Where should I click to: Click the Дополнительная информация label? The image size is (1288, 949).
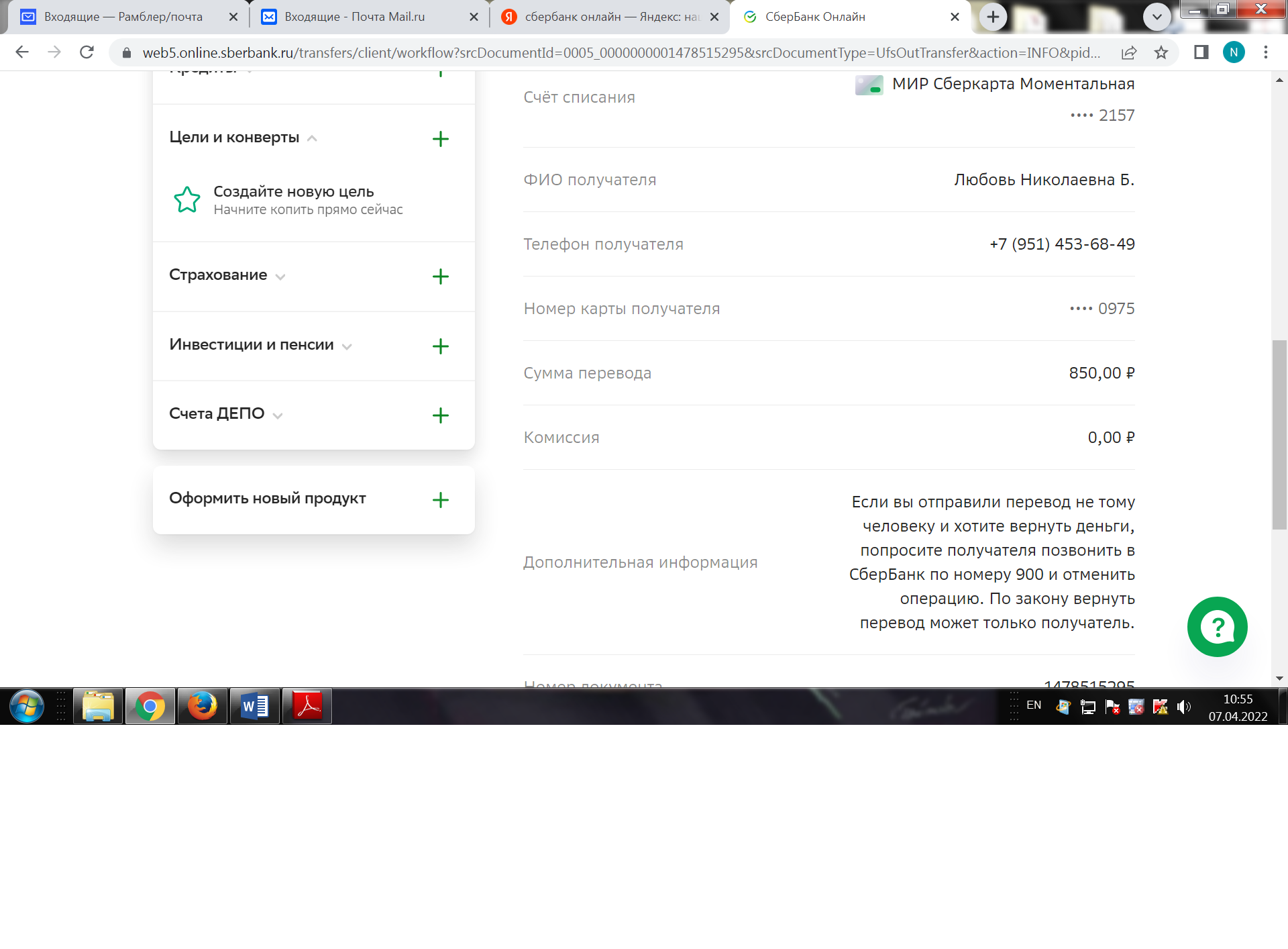tap(640, 562)
